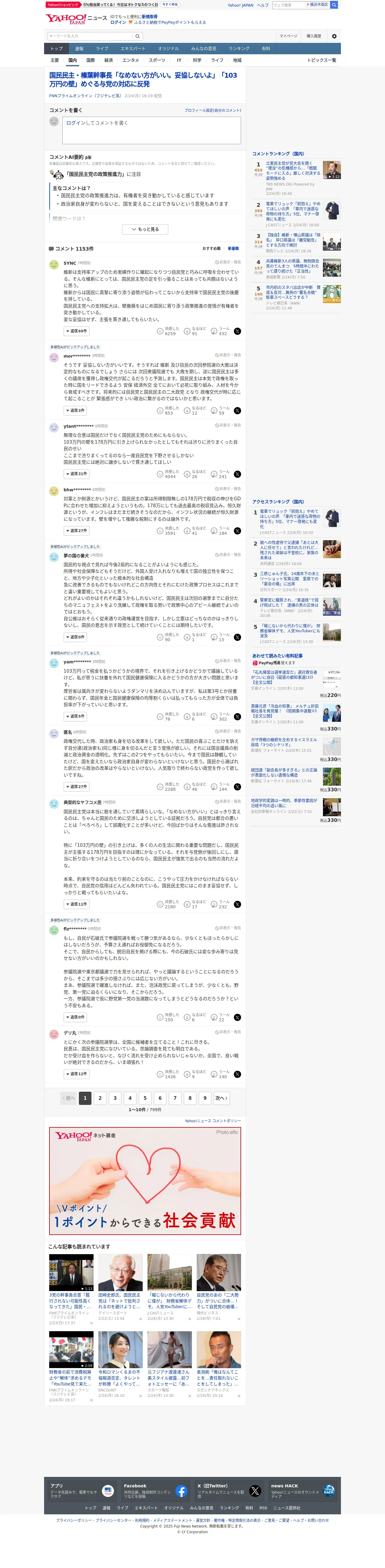Expand 返信31件 replies

tap(76, 474)
